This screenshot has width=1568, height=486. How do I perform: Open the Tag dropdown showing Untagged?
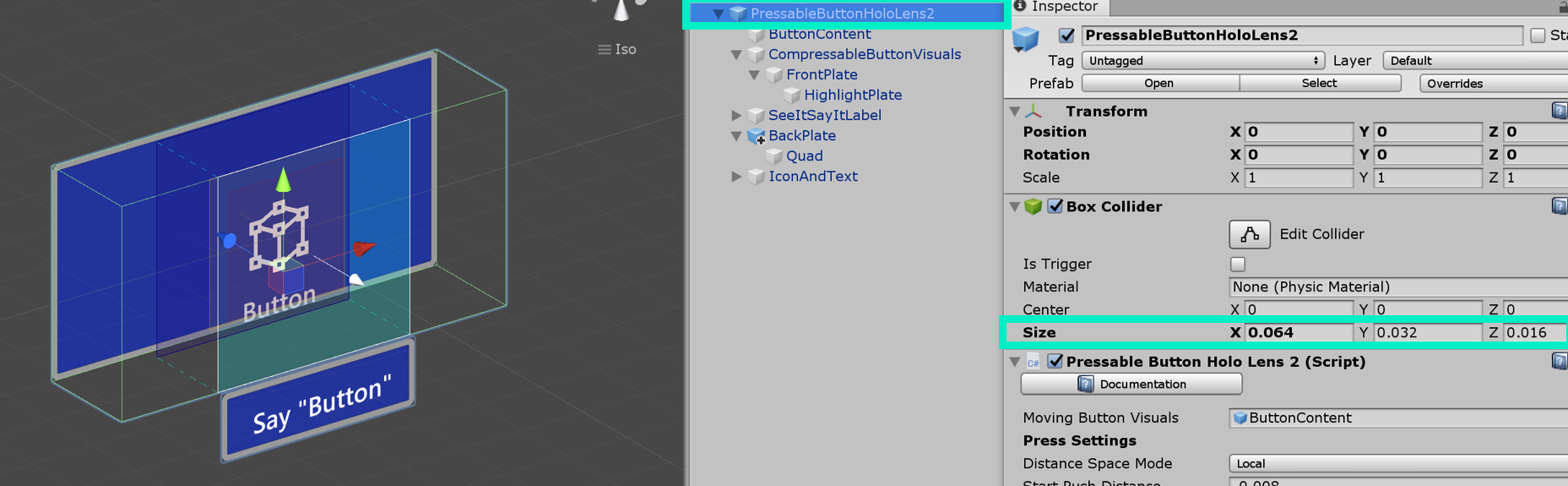(1202, 61)
